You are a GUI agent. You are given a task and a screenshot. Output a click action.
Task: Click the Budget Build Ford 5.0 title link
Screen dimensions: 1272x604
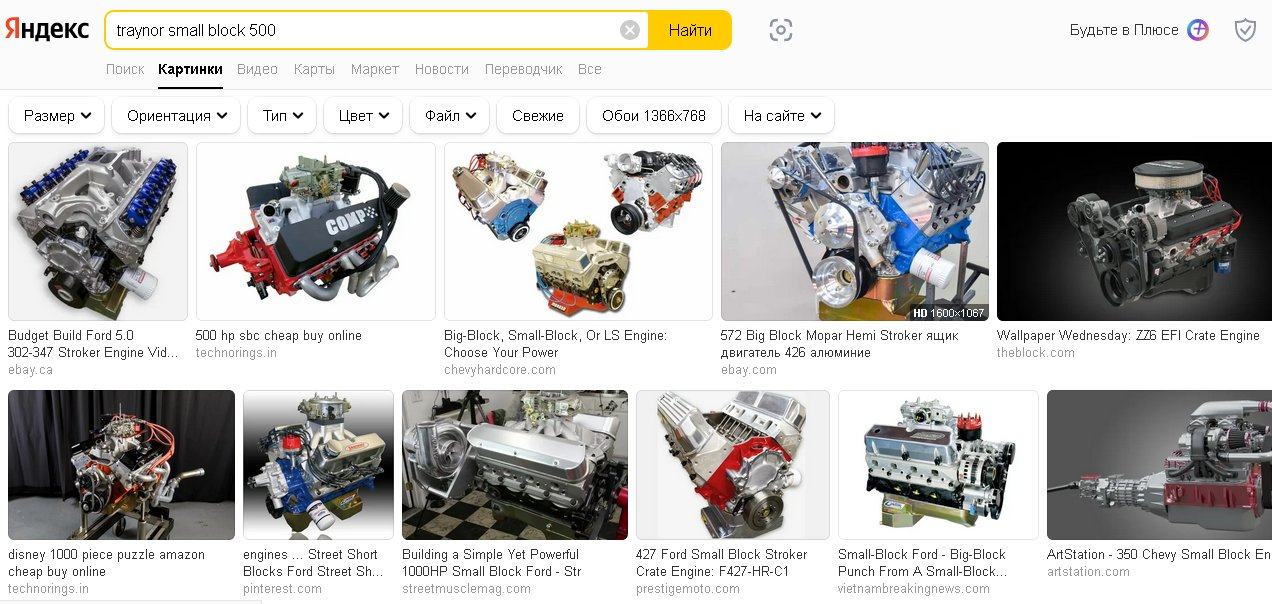coord(94,344)
